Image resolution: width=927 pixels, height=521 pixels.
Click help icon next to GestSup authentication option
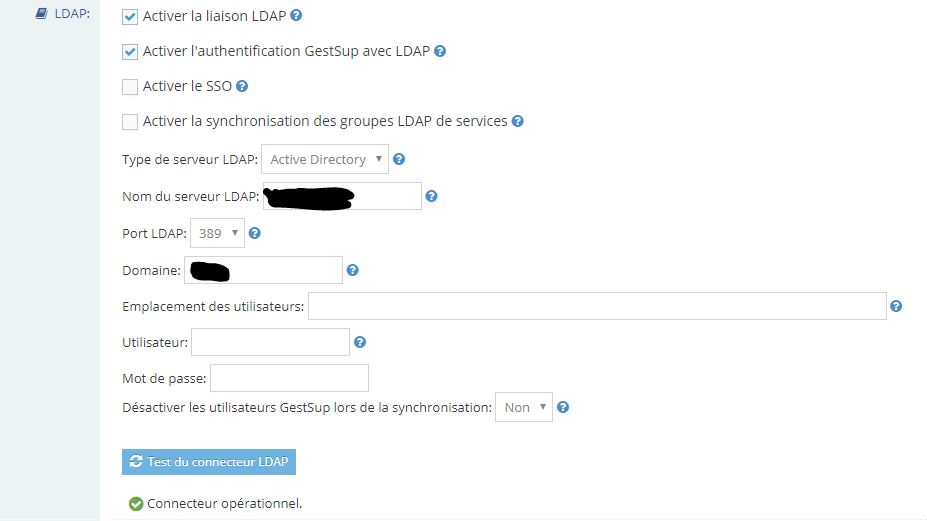(440, 51)
